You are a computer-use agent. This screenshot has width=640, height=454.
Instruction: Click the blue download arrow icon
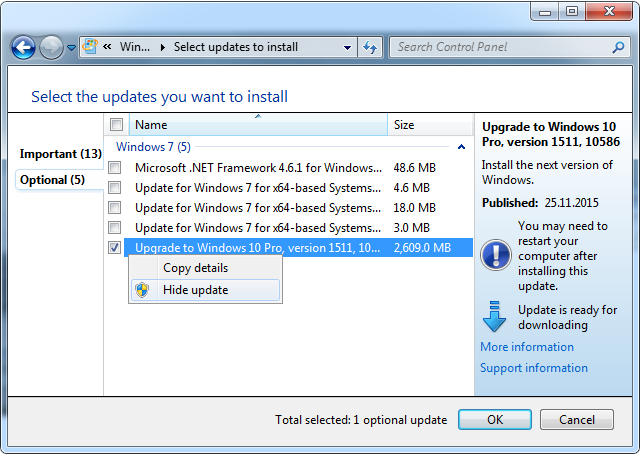(x=494, y=316)
